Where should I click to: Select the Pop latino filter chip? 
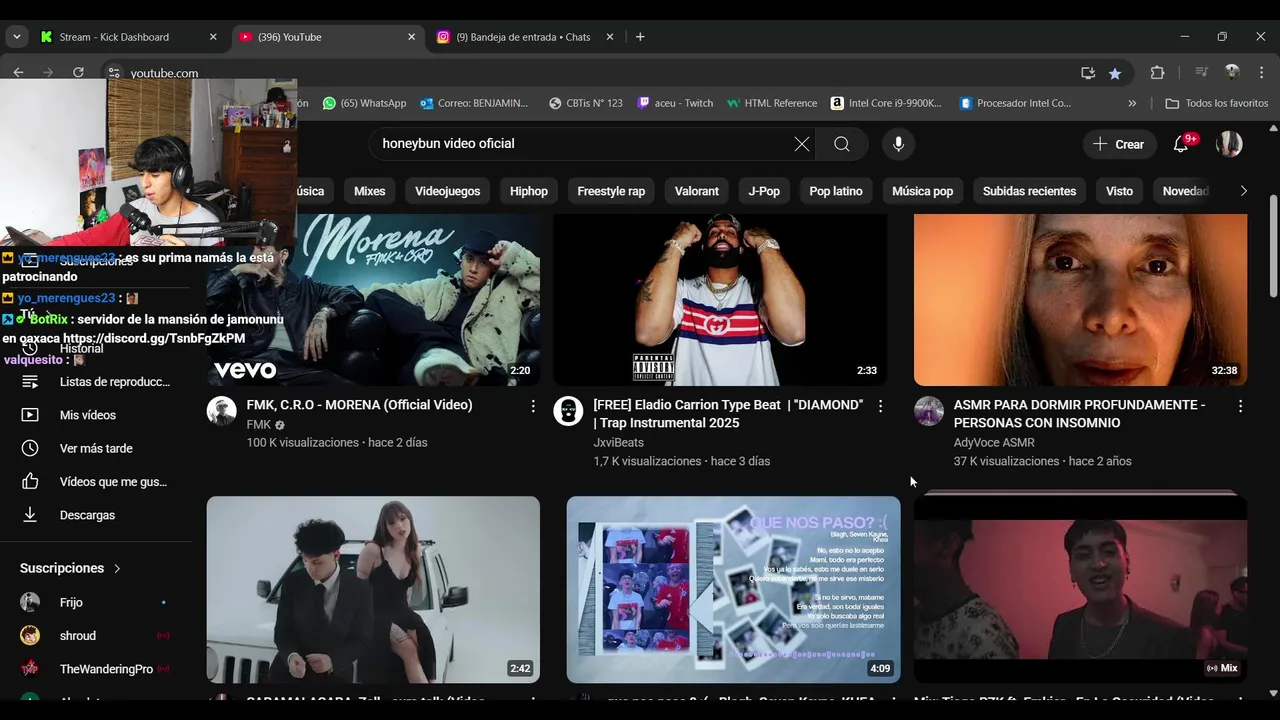click(836, 191)
